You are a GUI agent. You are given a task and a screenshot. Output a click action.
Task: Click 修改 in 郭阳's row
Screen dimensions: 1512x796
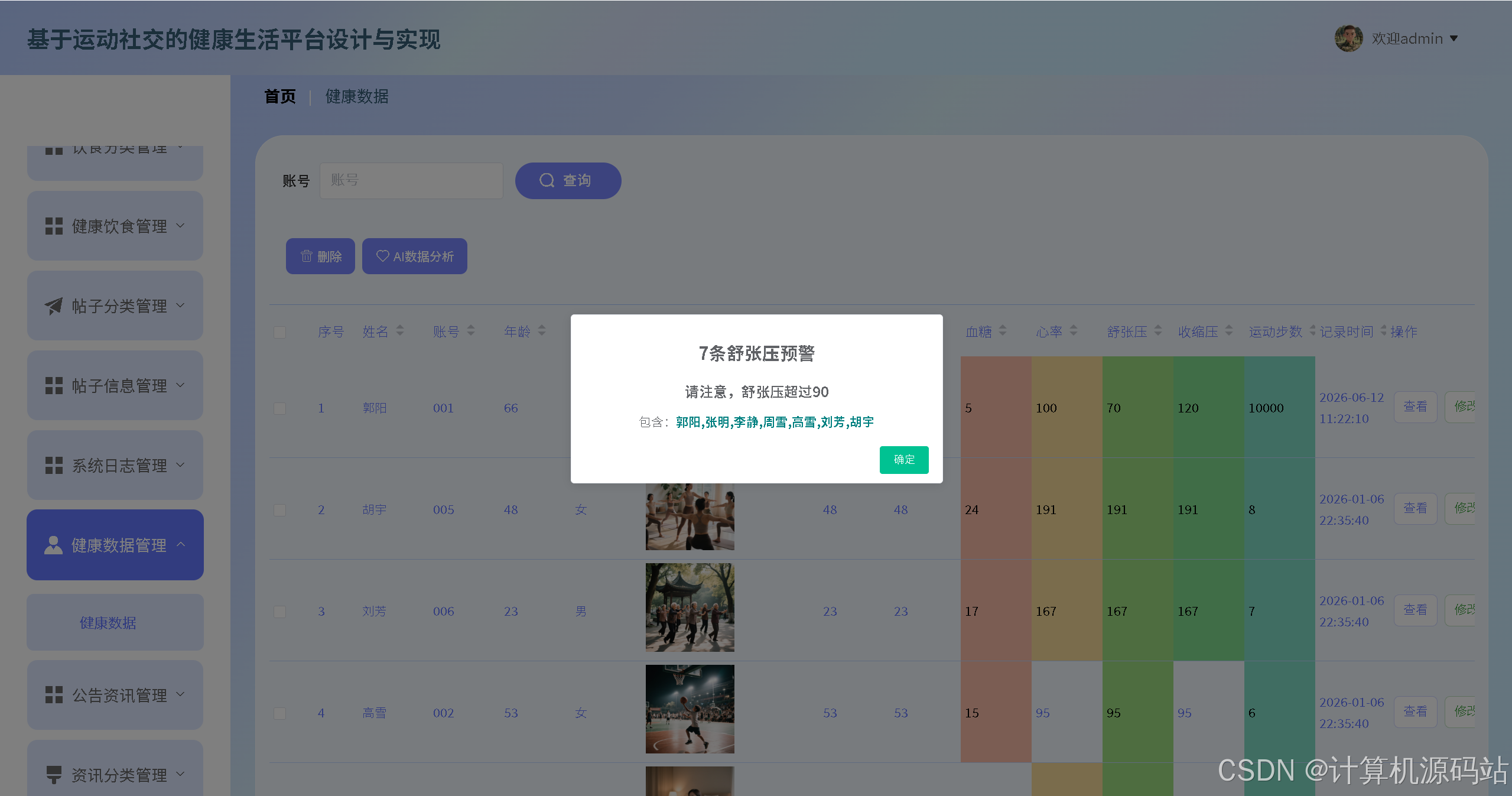point(1461,407)
